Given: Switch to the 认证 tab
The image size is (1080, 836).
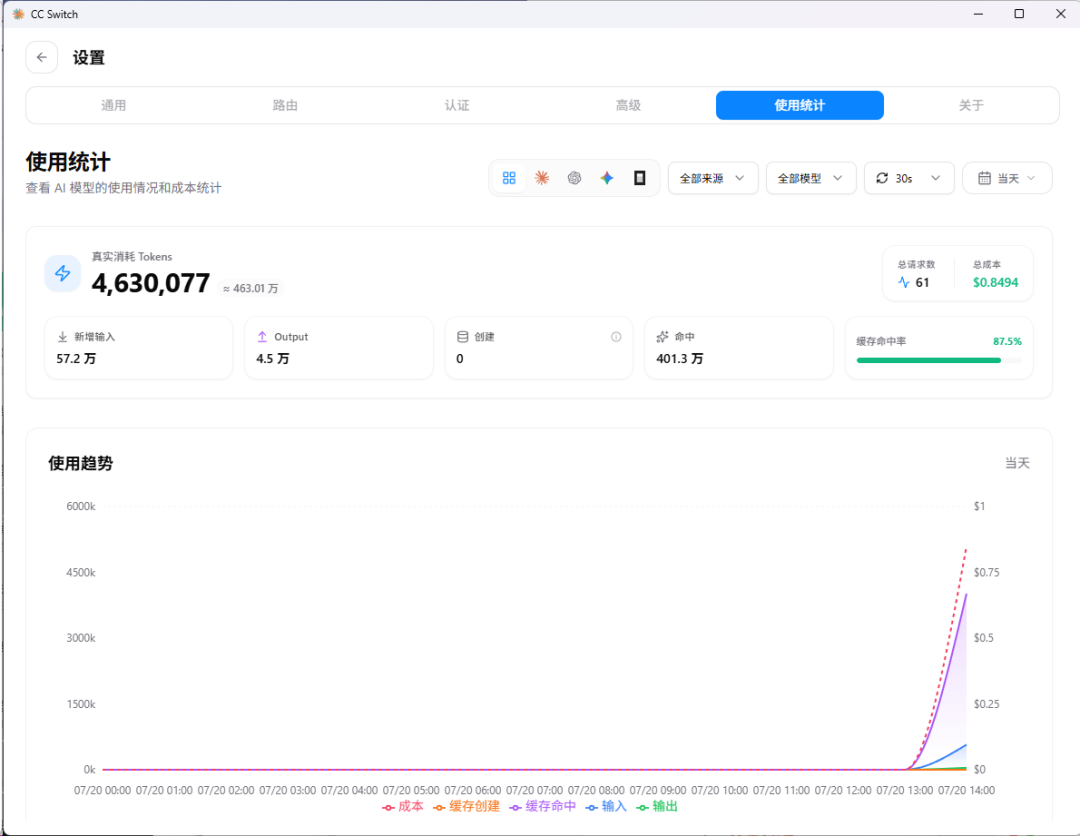Looking at the screenshot, I should click(457, 105).
